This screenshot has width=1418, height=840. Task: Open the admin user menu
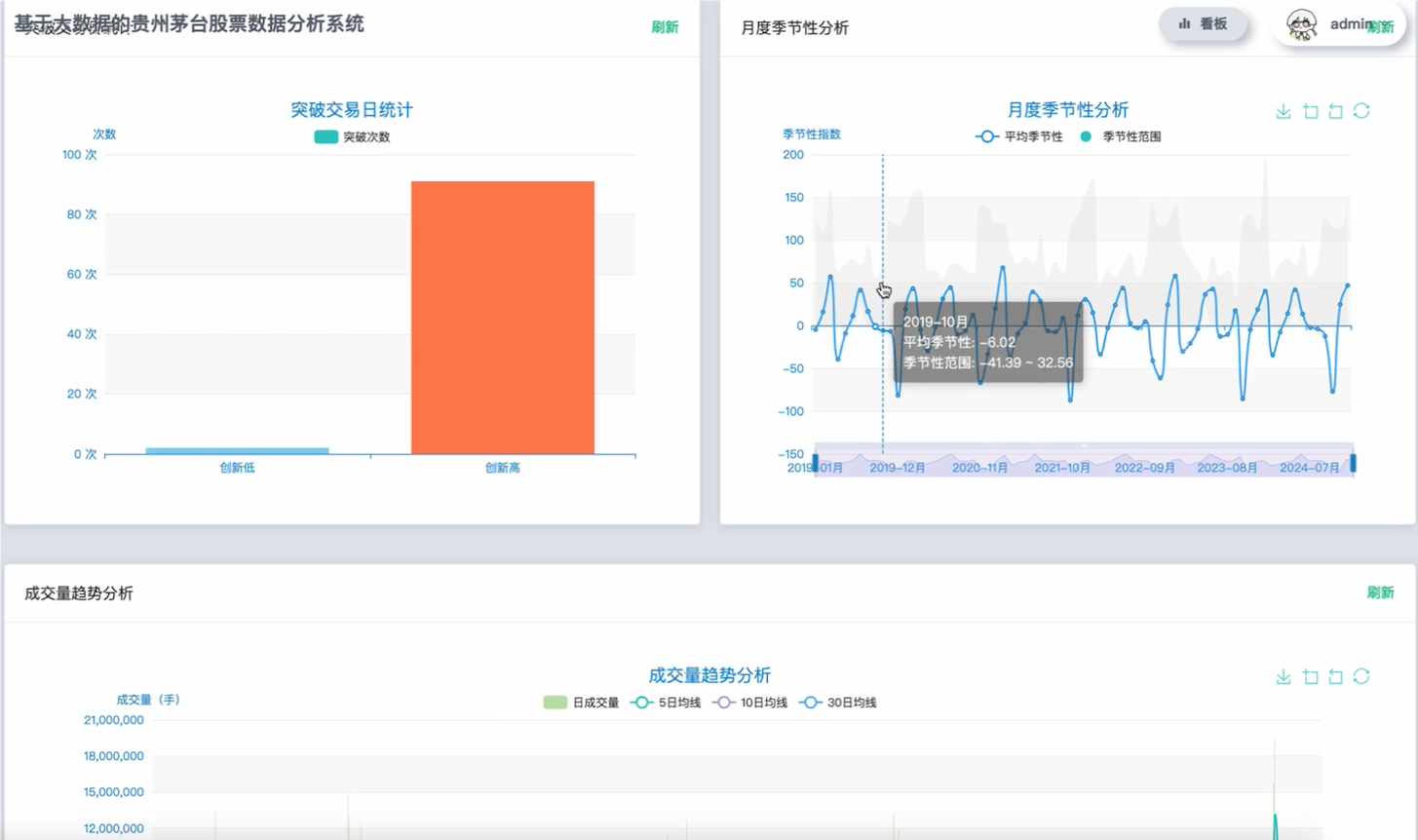[1339, 24]
